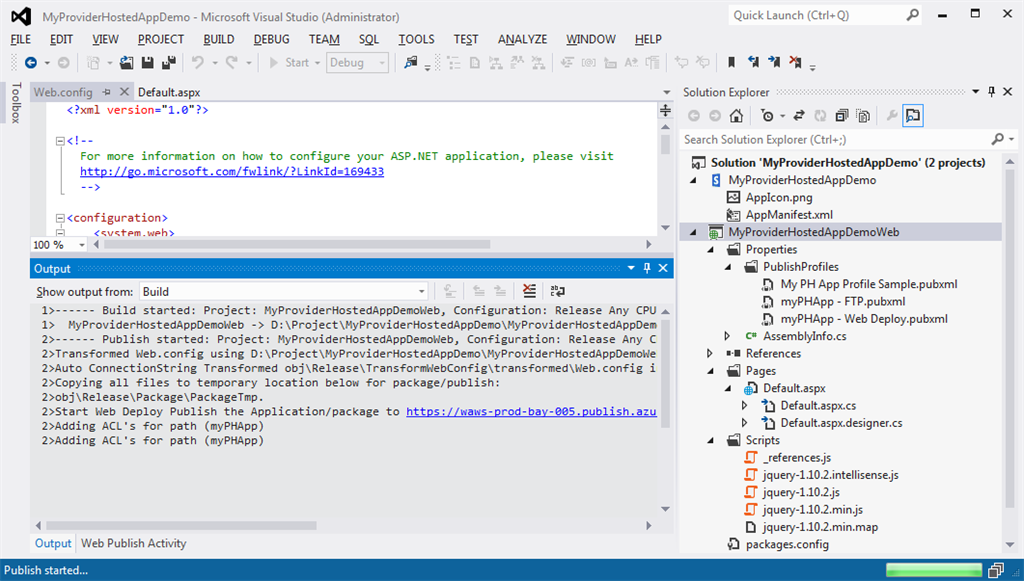Click Sync with Active Document icon
The width and height of the screenshot is (1024, 581).
(x=799, y=116)
